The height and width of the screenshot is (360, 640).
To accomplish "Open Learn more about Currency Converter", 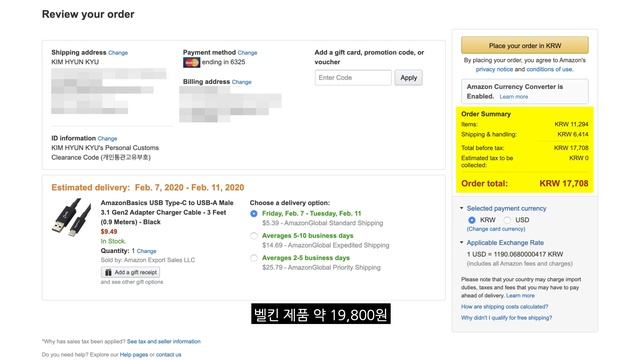I will tap(514, 97).
